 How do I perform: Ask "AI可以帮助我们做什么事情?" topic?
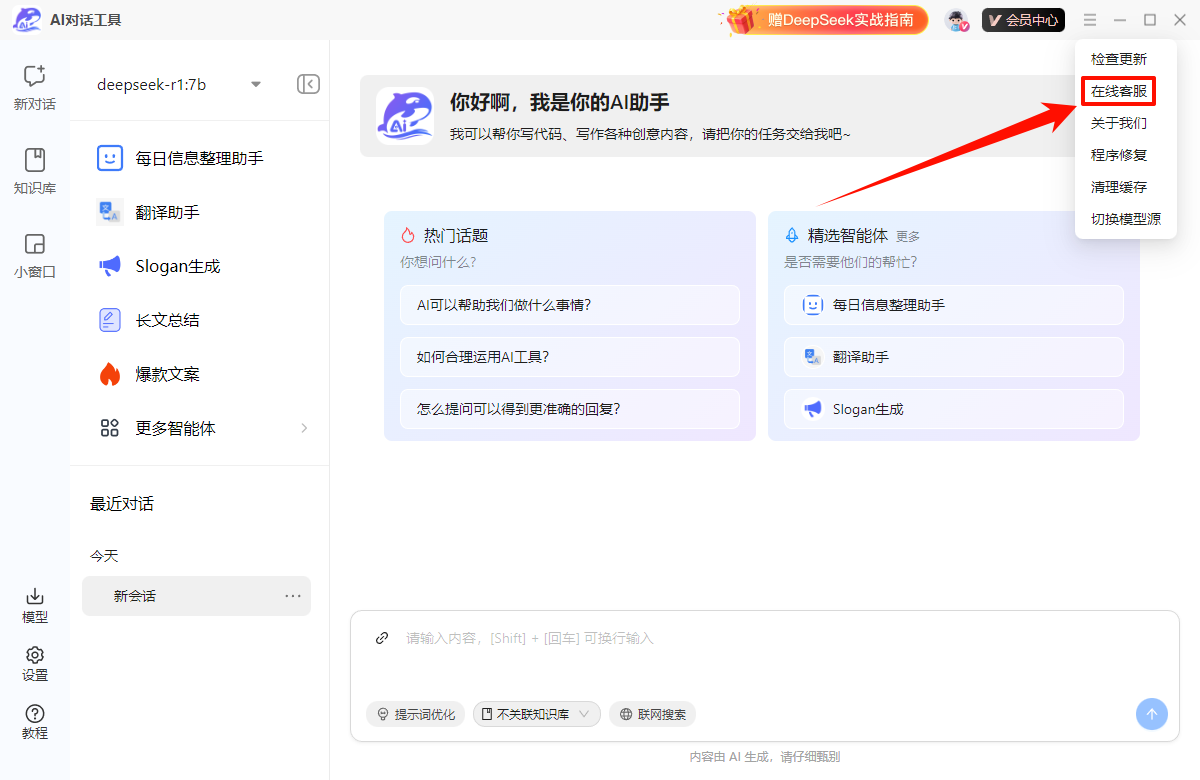coord(570,305)
